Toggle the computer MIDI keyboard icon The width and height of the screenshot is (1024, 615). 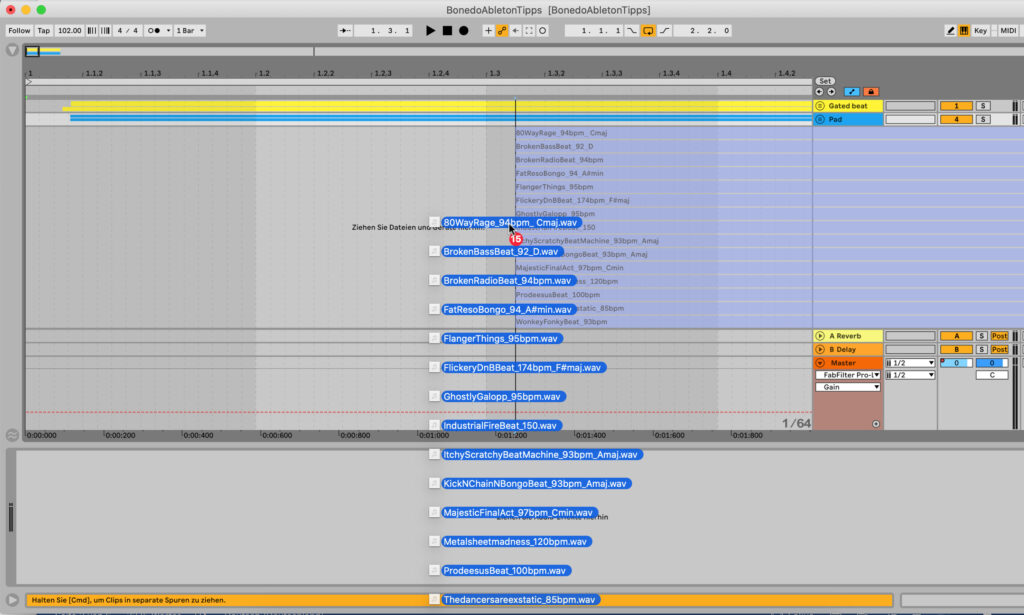(964, 31)
